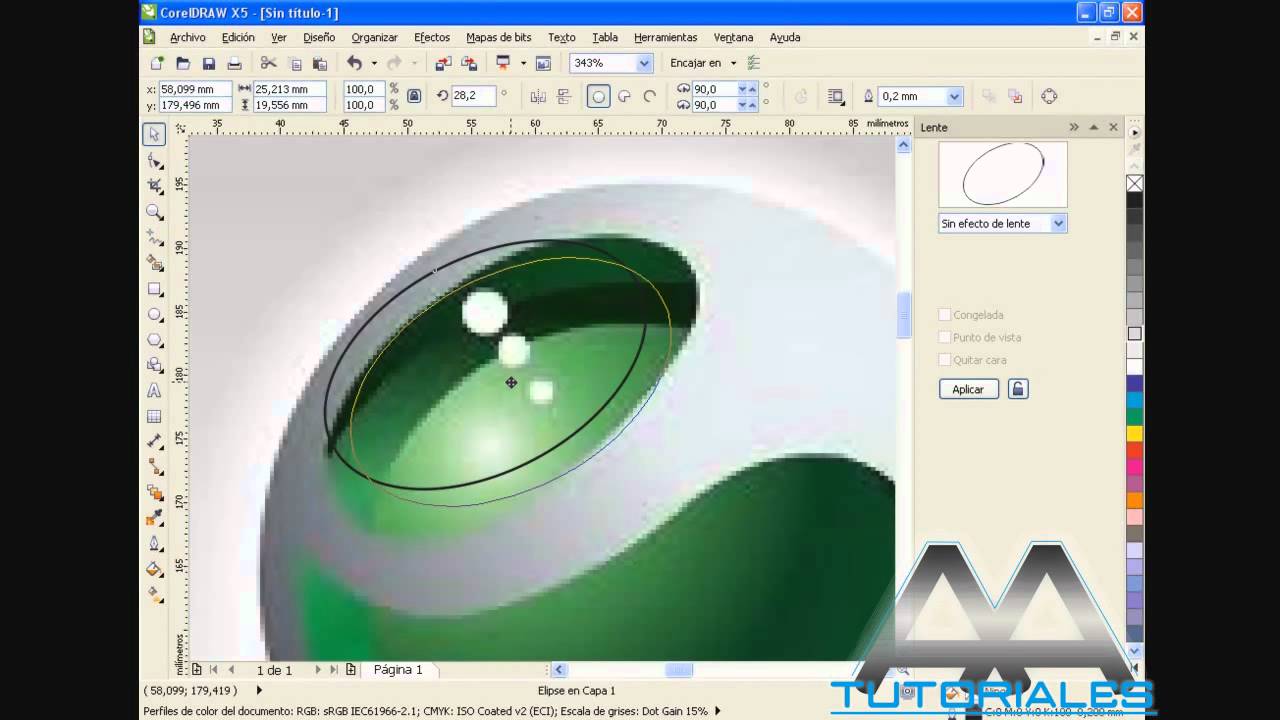Click the Paste clipboard icon
The width and height of the screenshot is (1280, 720).
319,63
